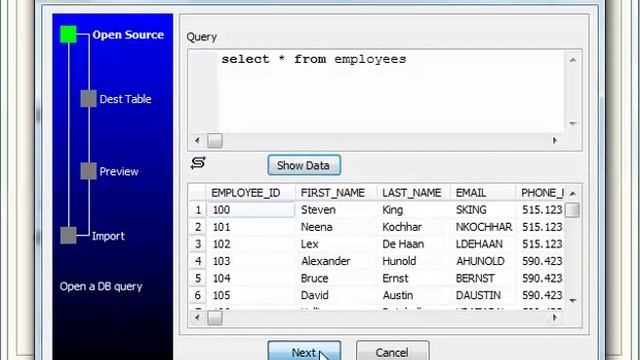Click the email cell AHUNOLD
The width and height of the screenshot is (640, 360).
[x=483, y=261]
